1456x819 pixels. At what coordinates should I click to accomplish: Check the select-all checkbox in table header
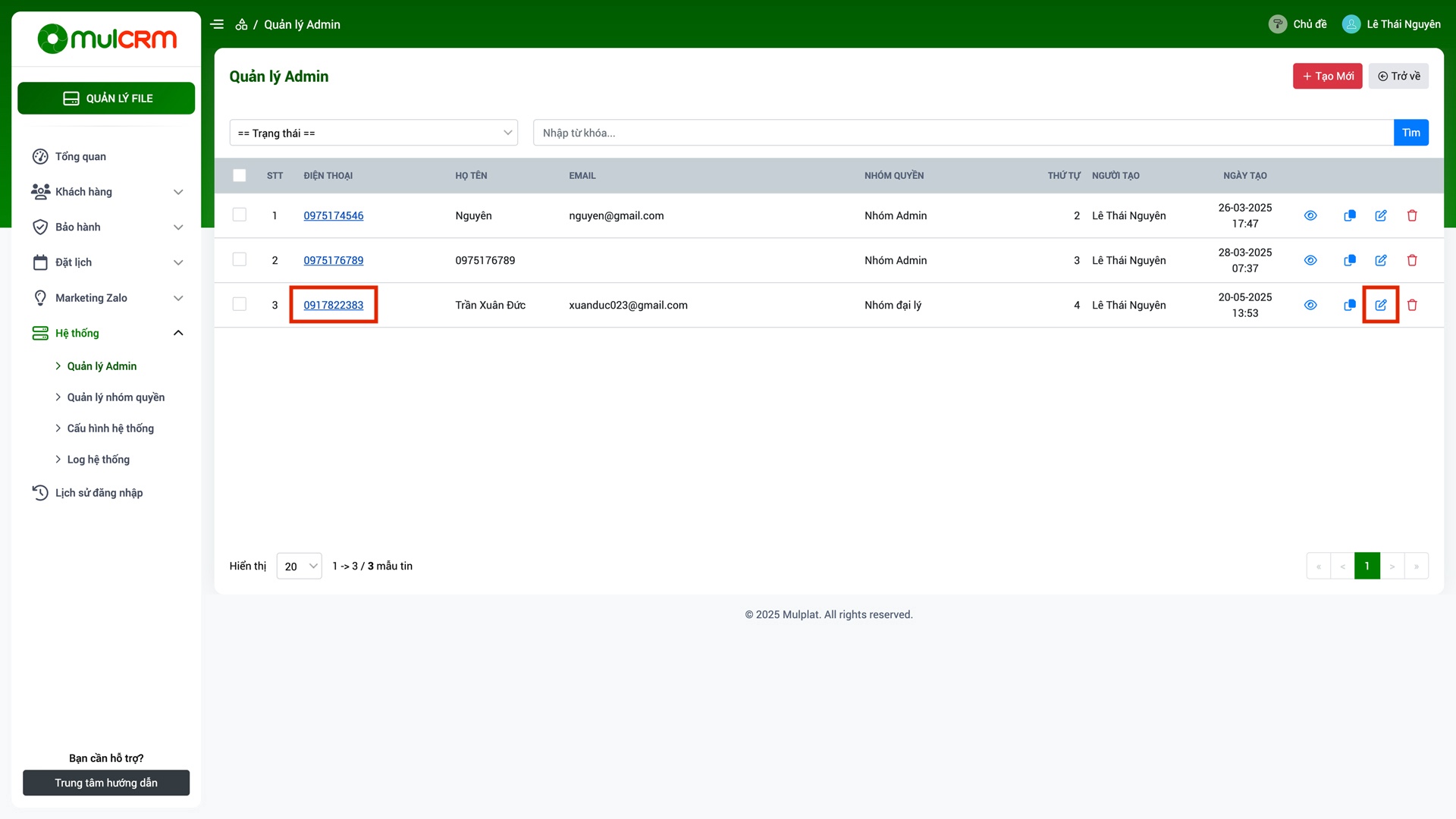[x=240, y=175]
